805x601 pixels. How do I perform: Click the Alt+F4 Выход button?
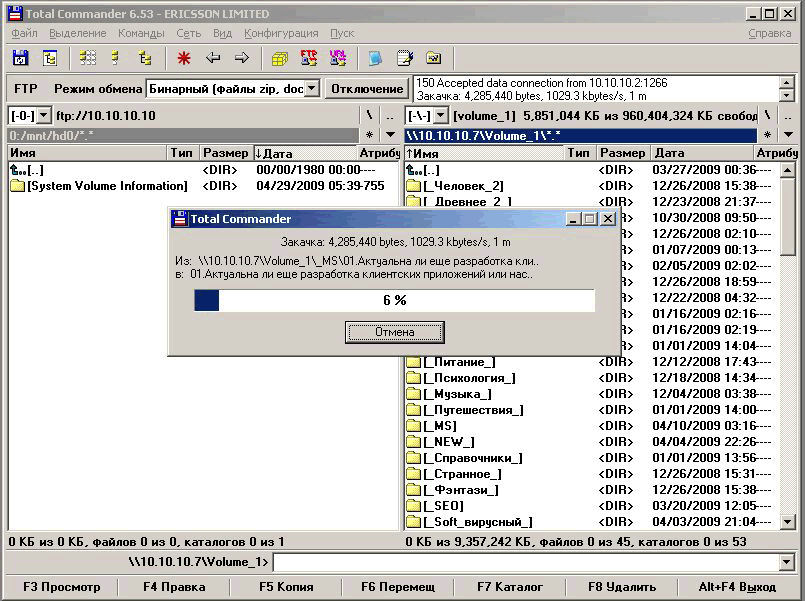pos(737,587)
